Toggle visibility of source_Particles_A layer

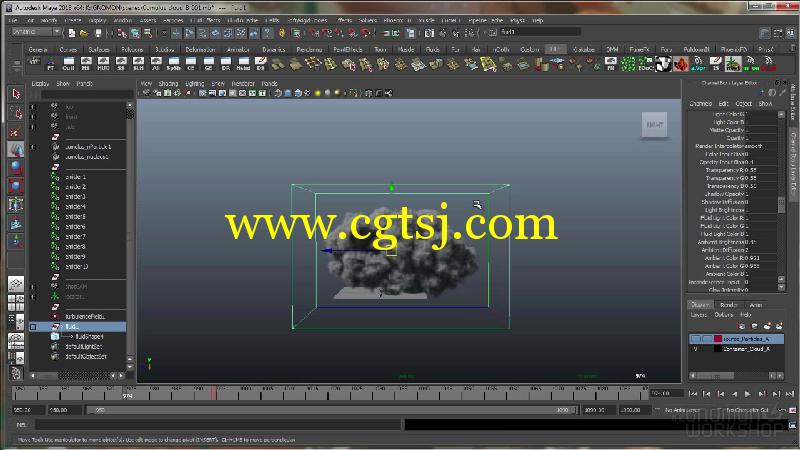(695, 339)
